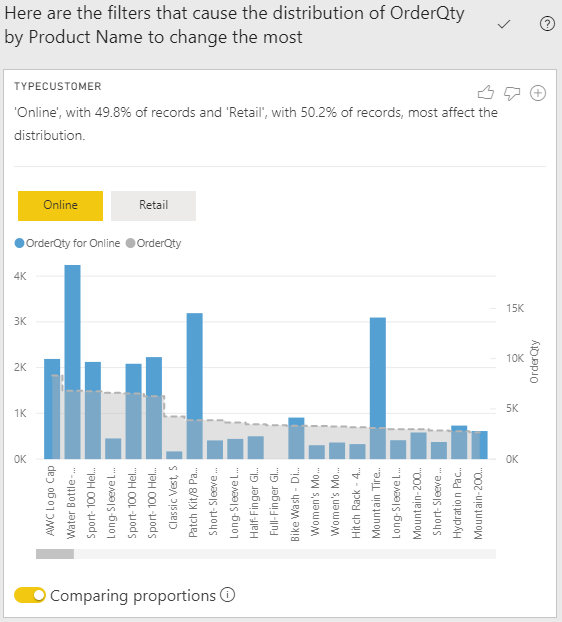This screenshot has width=562, height=622.
Task: Click OrderQty for Online legend marker
Action: pos(19,243)
